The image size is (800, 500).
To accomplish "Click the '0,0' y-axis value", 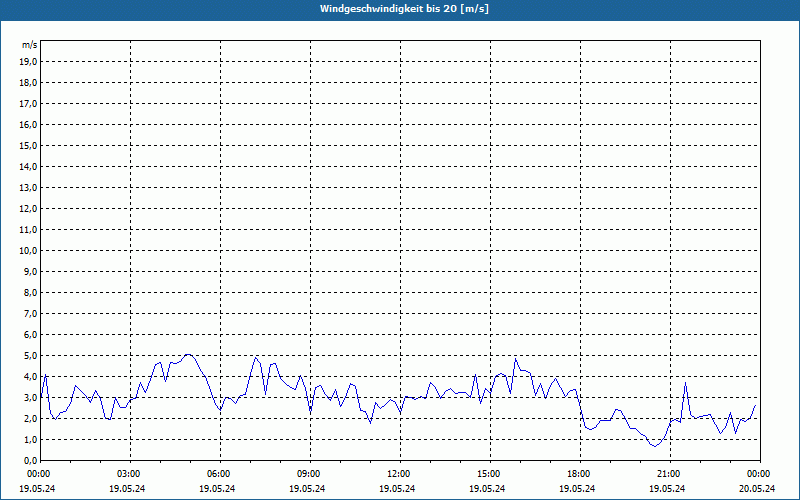I will (x=31, y=460).
